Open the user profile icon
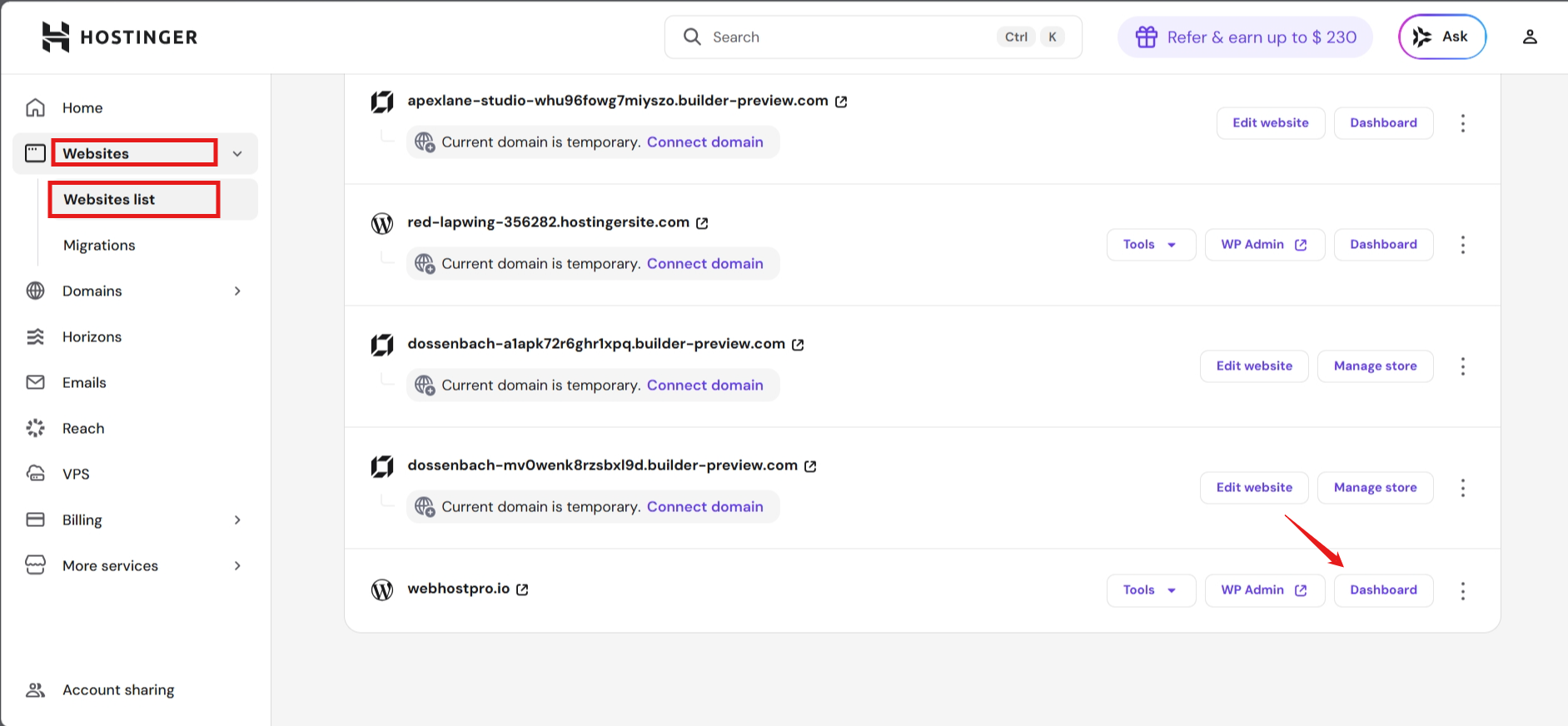 (1530, 37)
